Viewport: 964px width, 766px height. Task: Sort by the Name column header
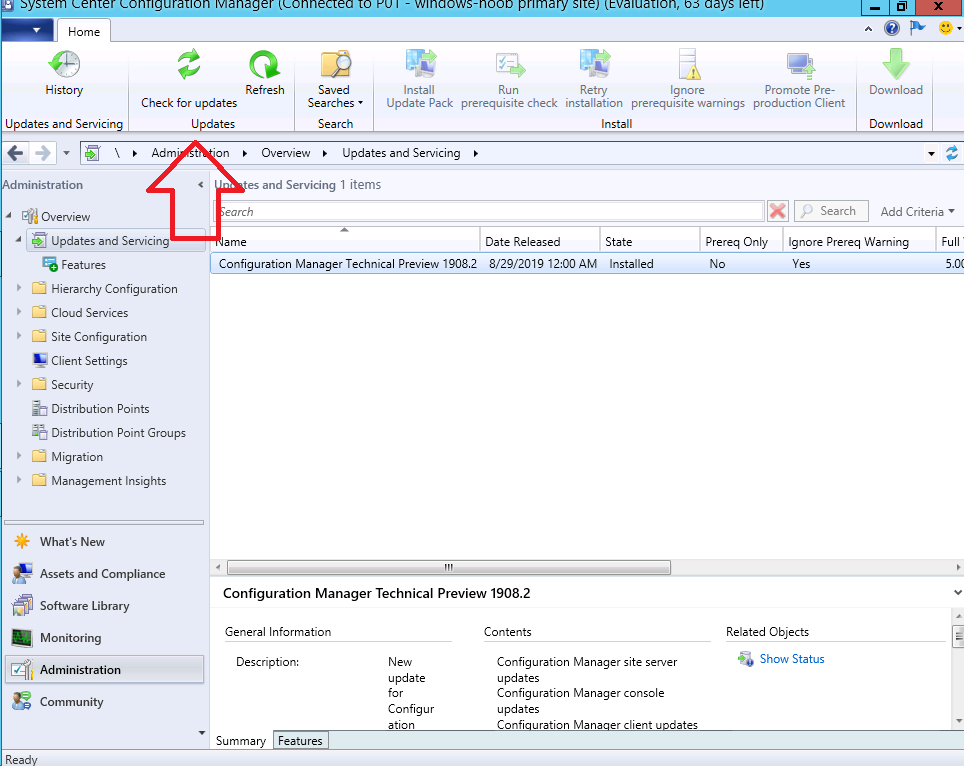(345, 242)
